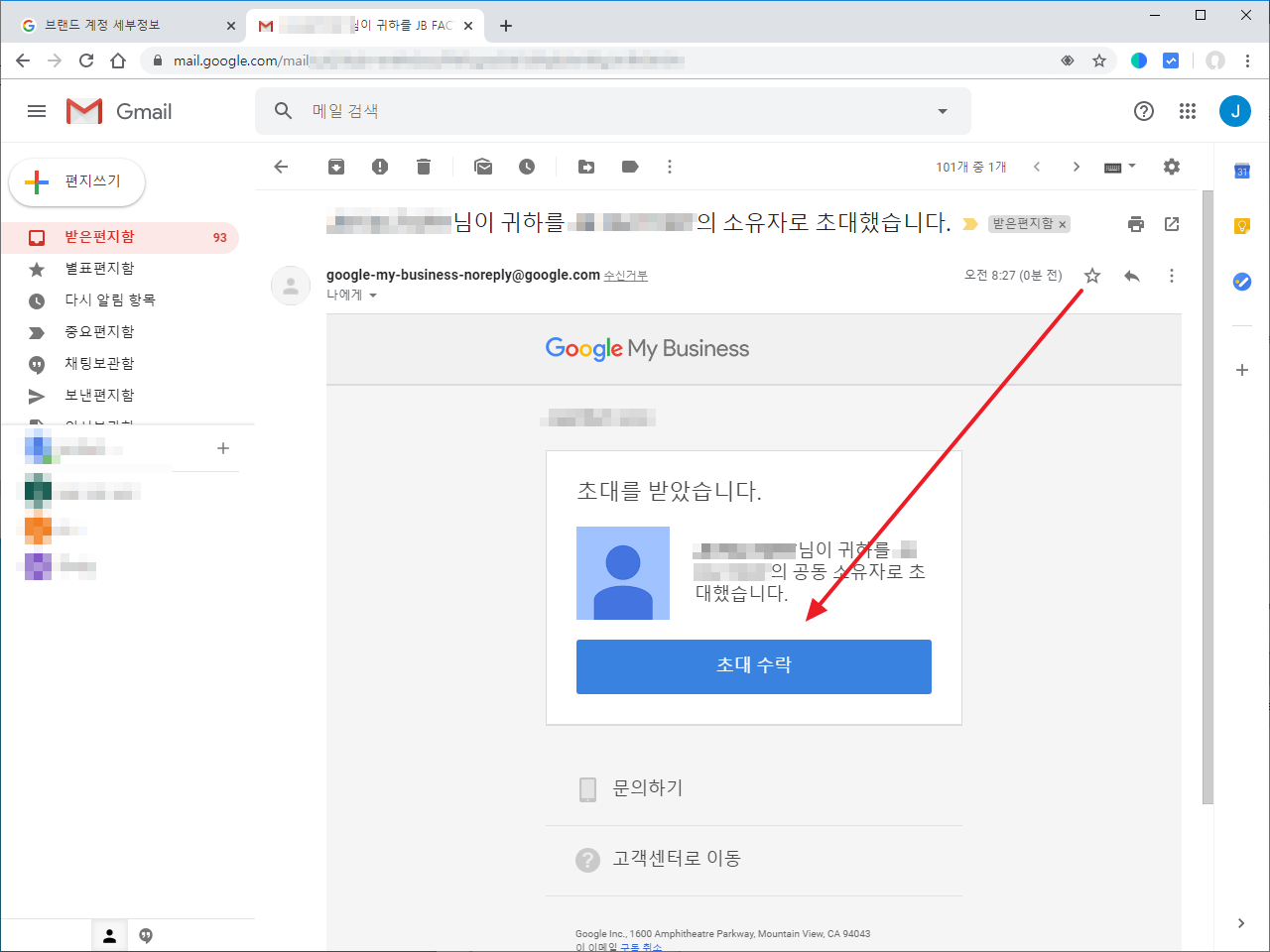
Task: Open Gmail settings gear
Action: point(1172,167)
